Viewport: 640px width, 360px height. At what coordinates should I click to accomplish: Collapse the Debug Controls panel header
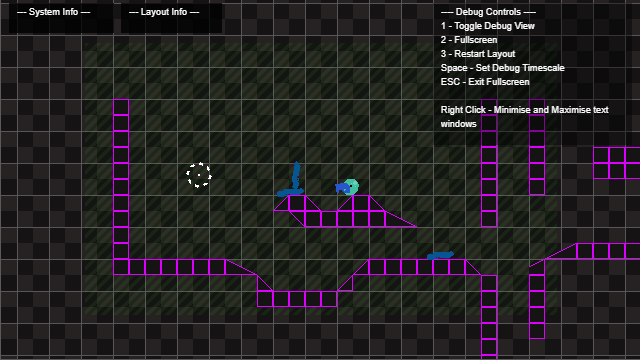click(488, 12)
